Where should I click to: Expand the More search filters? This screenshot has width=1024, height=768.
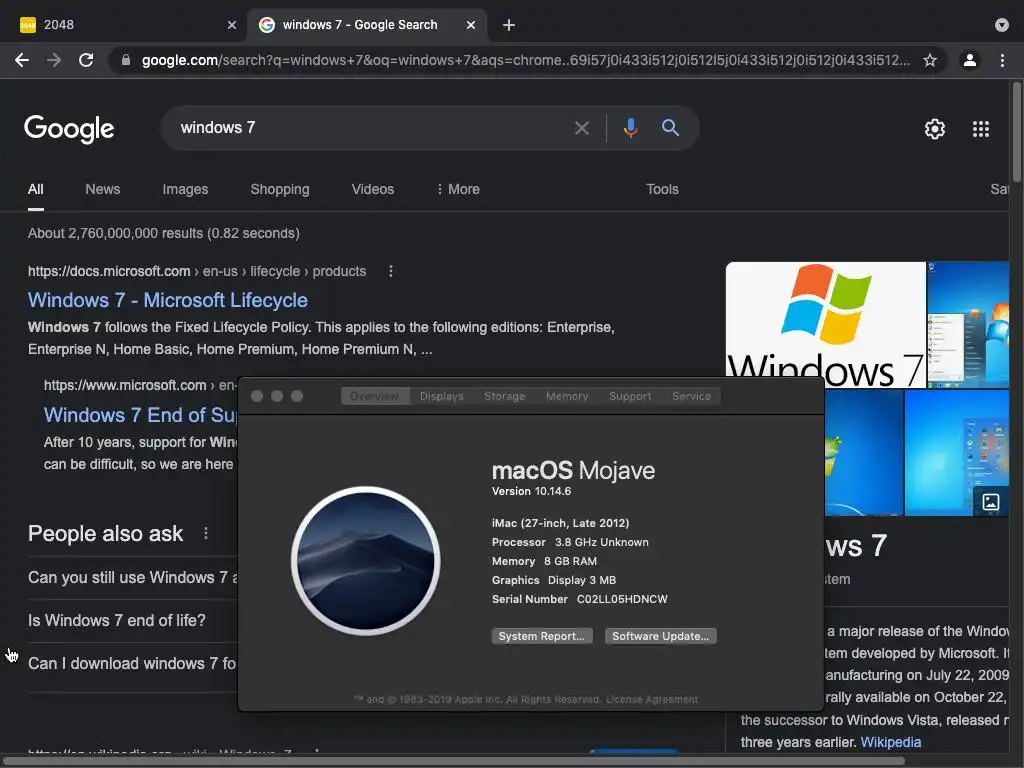[458, 189]
